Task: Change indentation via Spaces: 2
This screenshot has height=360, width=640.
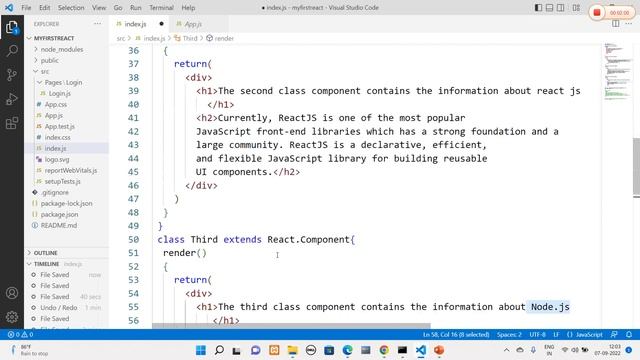Action: tap(509, 334)
